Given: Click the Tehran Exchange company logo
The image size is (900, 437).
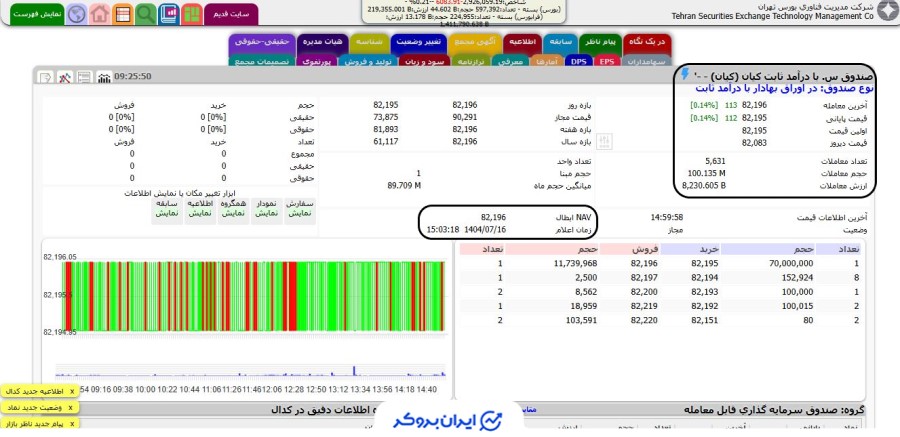Looking at the screenshot, I should [886, 11].
